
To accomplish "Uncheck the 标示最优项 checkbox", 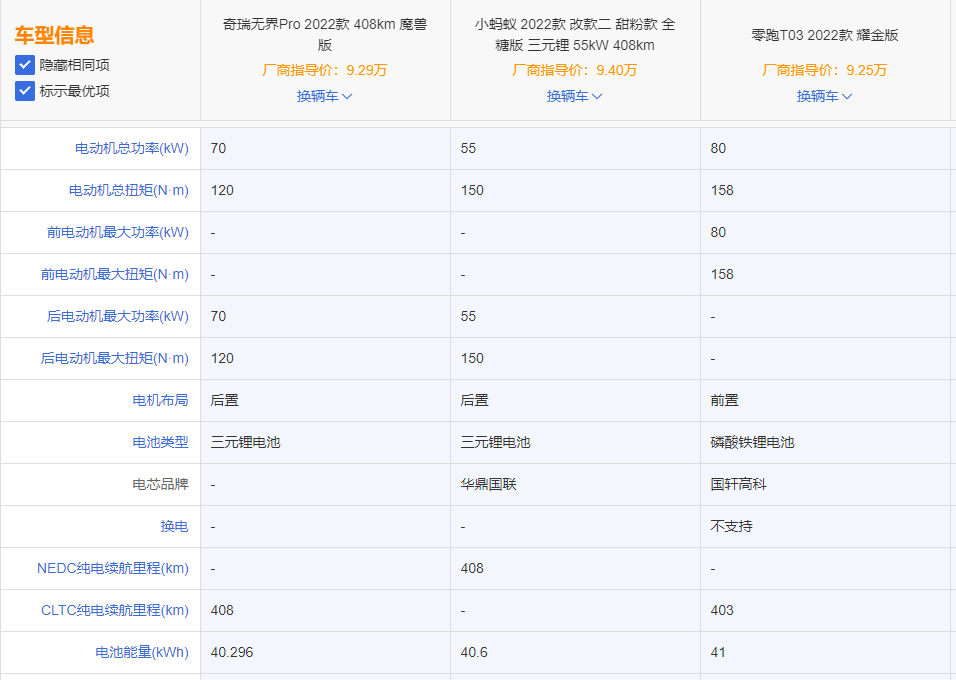I will pos(25,91).
